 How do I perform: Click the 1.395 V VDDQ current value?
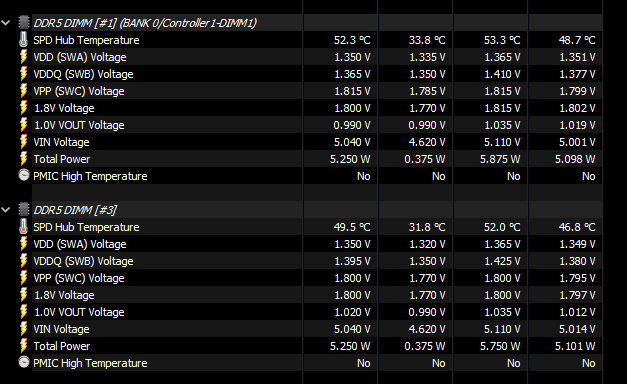point(352,261)
